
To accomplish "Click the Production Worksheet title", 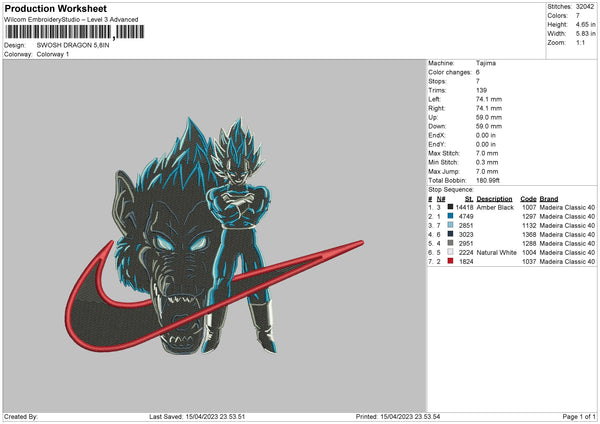I will pos(55,8).
